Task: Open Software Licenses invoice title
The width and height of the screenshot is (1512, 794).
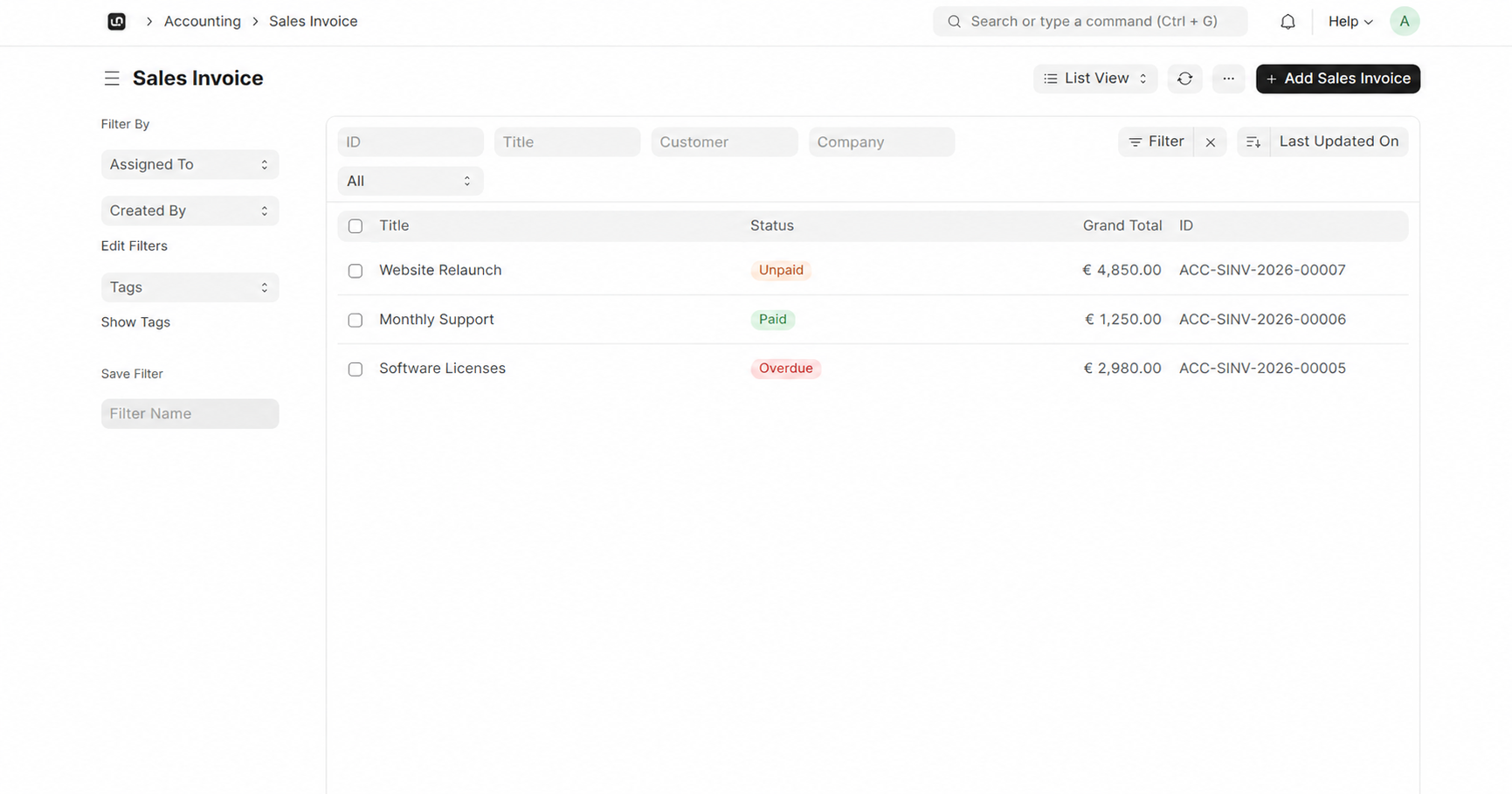Action: [x=442, y=369]
